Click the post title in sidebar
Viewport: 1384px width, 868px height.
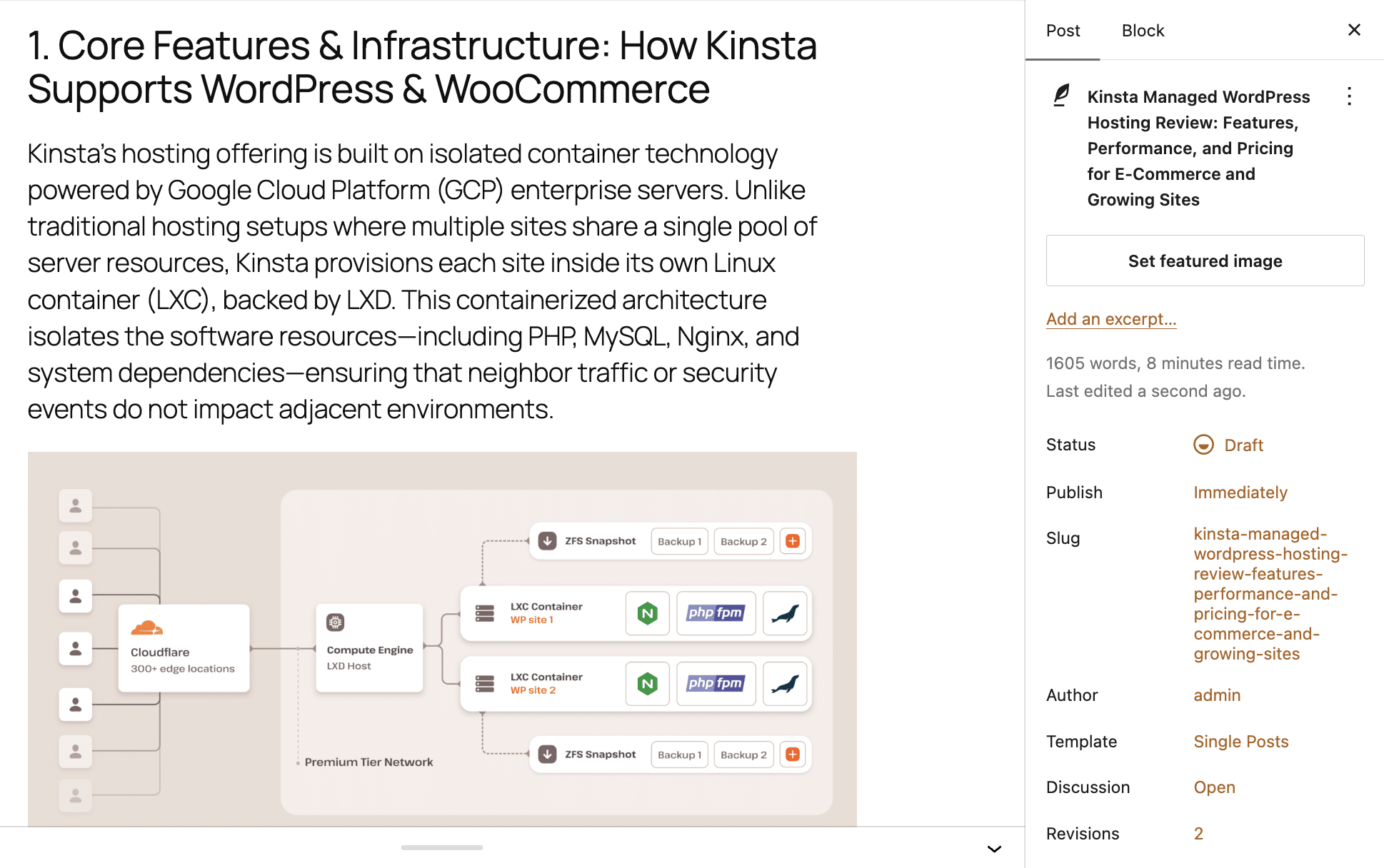pos(1198,148)
